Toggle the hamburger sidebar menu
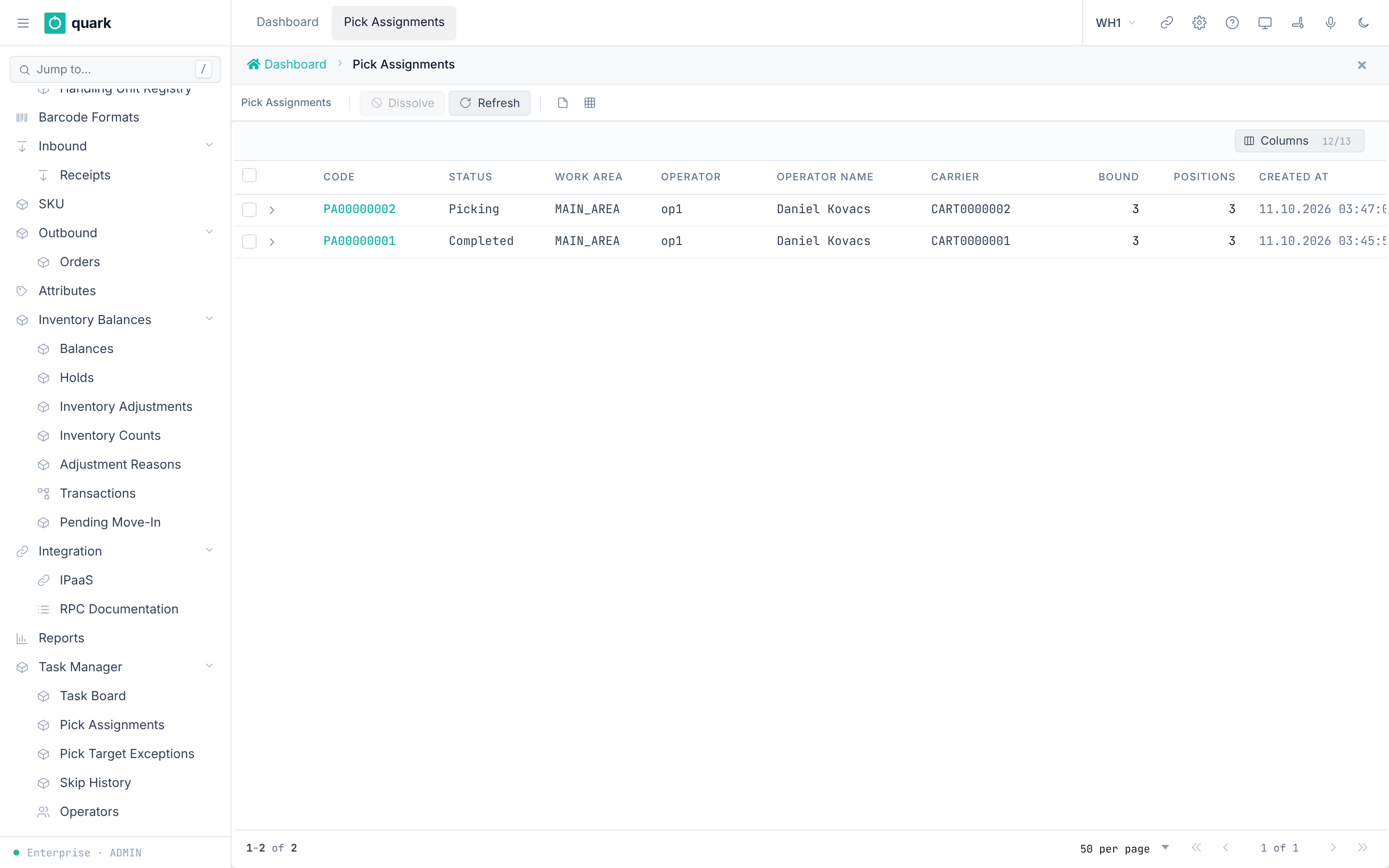The image size is (1389, 868). coord(23,23)
